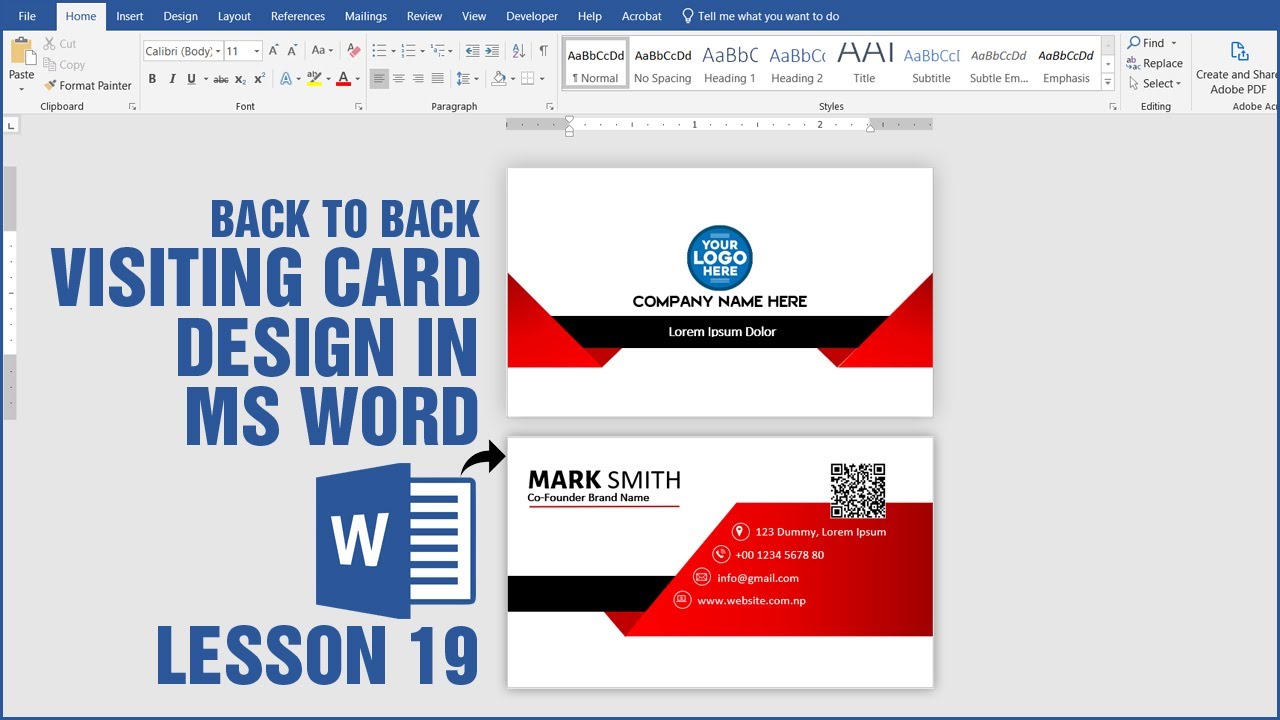The image size is (1280, 720).
Task: Switch to the Insert tab
Action: click(x=129, y=16)
